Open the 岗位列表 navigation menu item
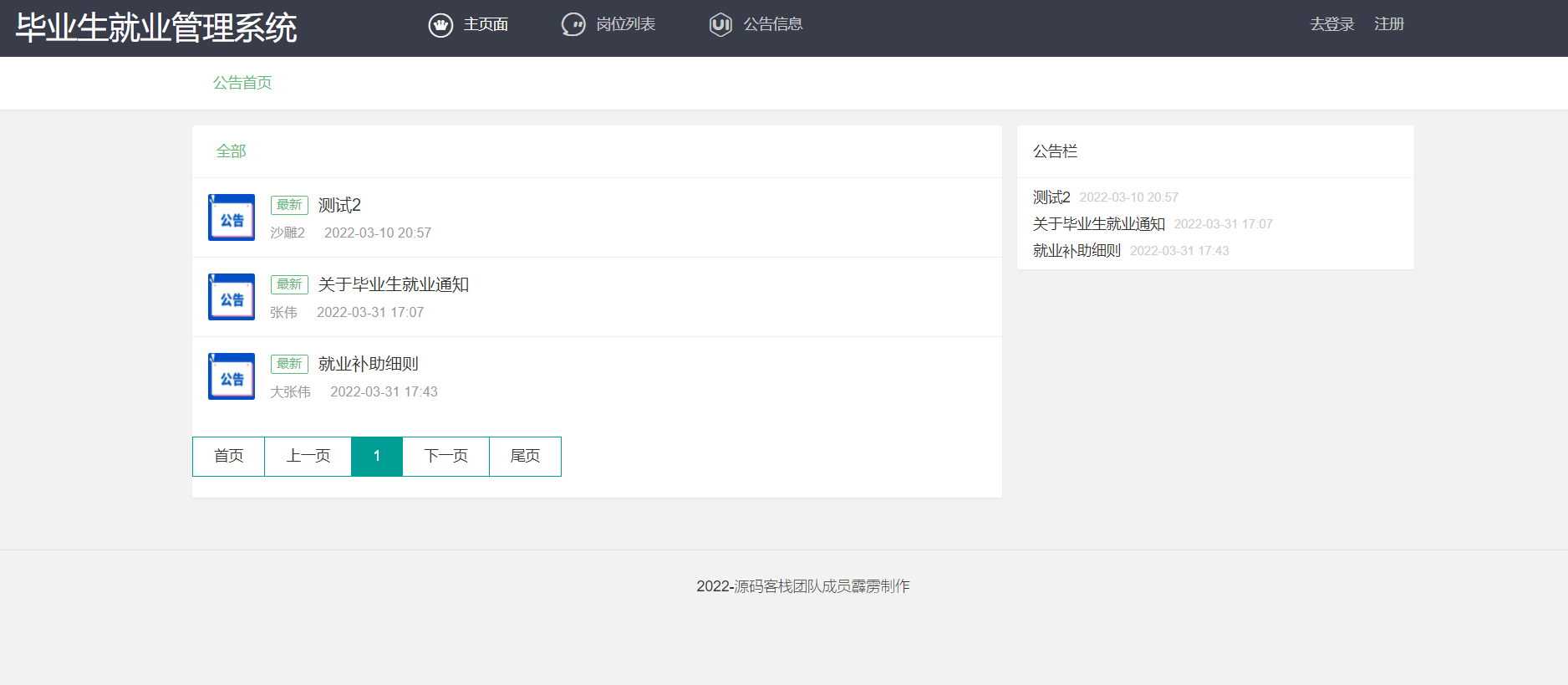Viewport: 1568px width, 685px height. (x=625, y=25)
